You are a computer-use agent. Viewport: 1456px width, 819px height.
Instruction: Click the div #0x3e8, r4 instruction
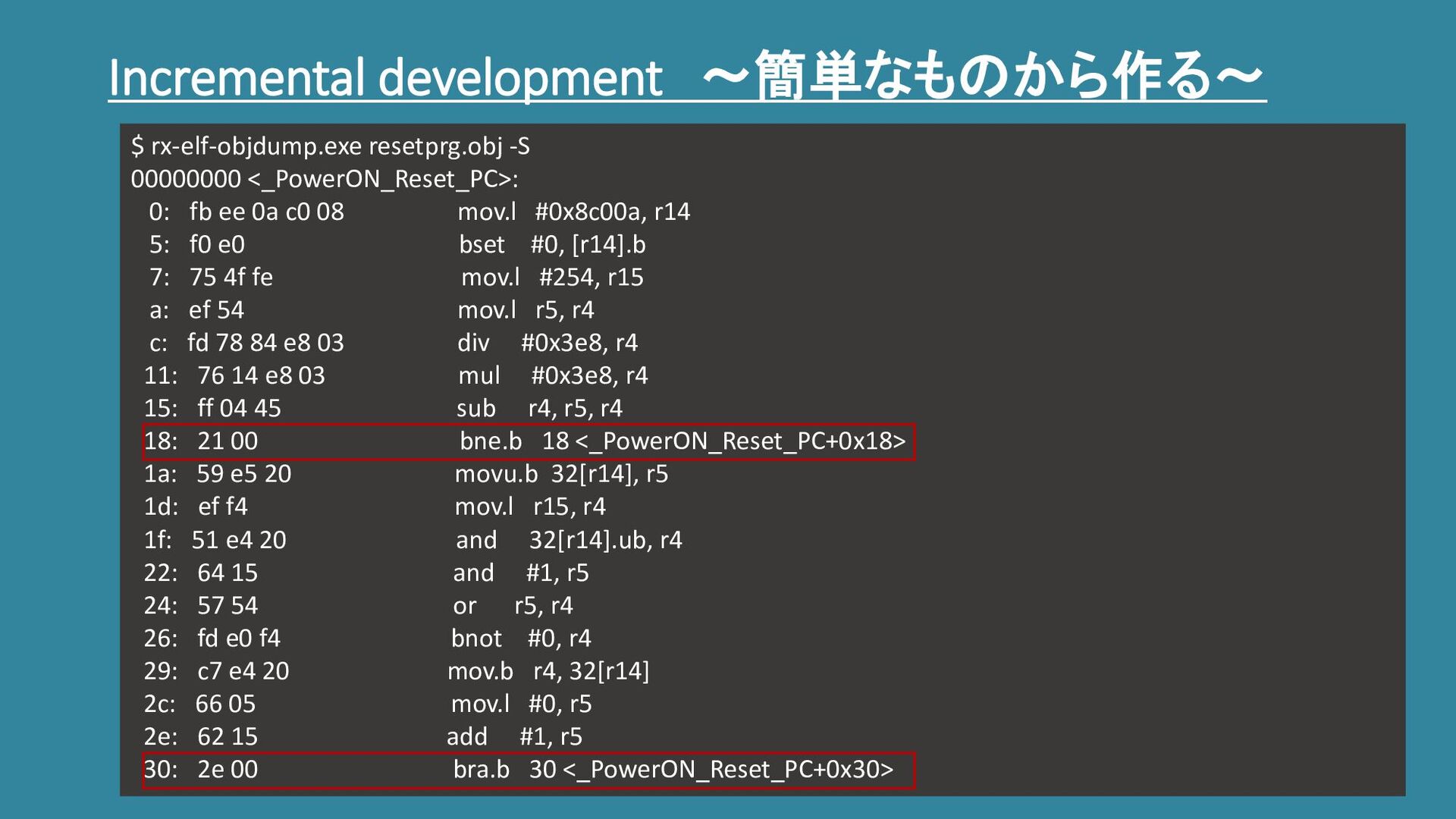pos(547,343)
